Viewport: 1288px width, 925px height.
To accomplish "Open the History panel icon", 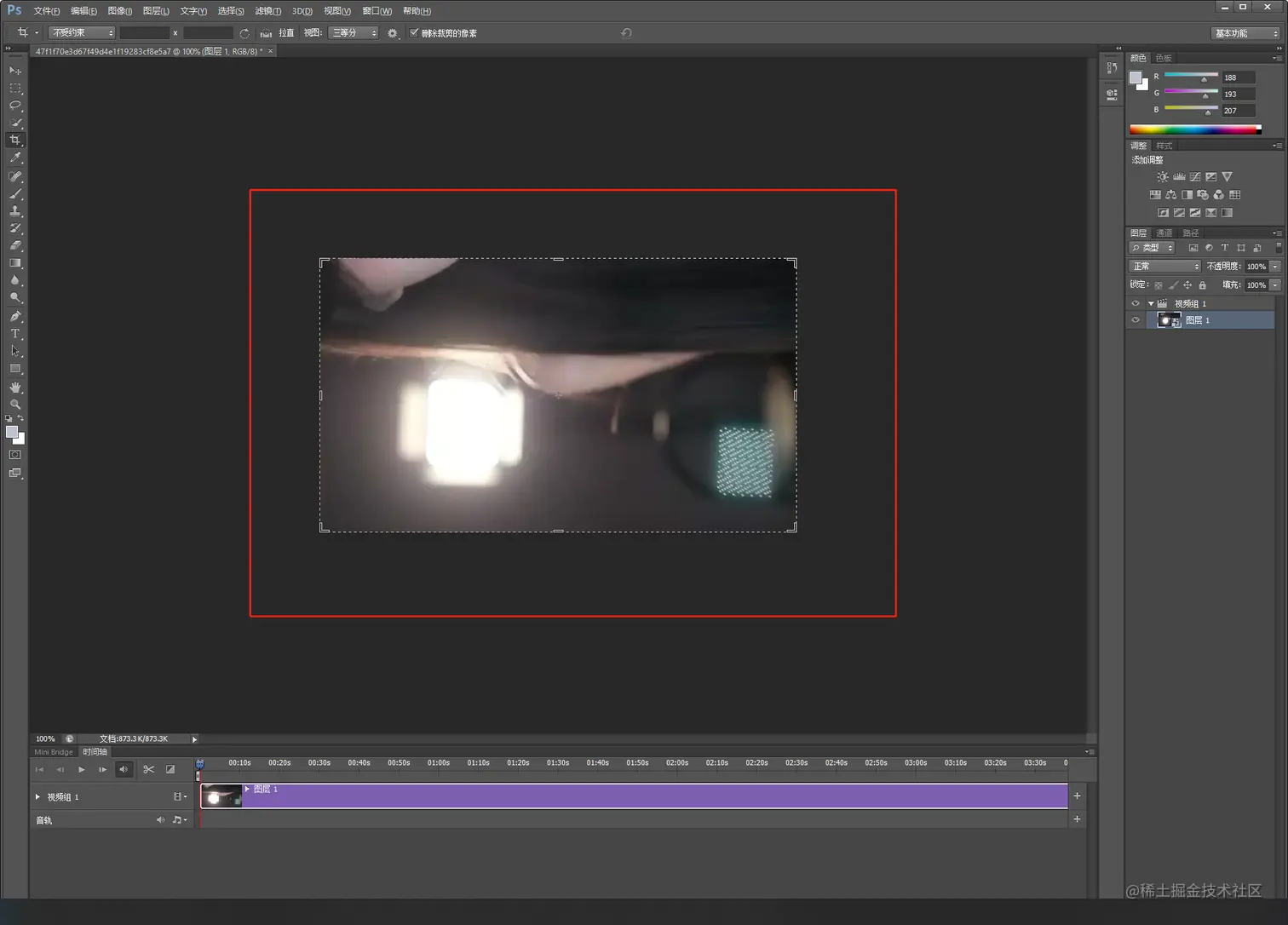I will (x=1112, y=68).
